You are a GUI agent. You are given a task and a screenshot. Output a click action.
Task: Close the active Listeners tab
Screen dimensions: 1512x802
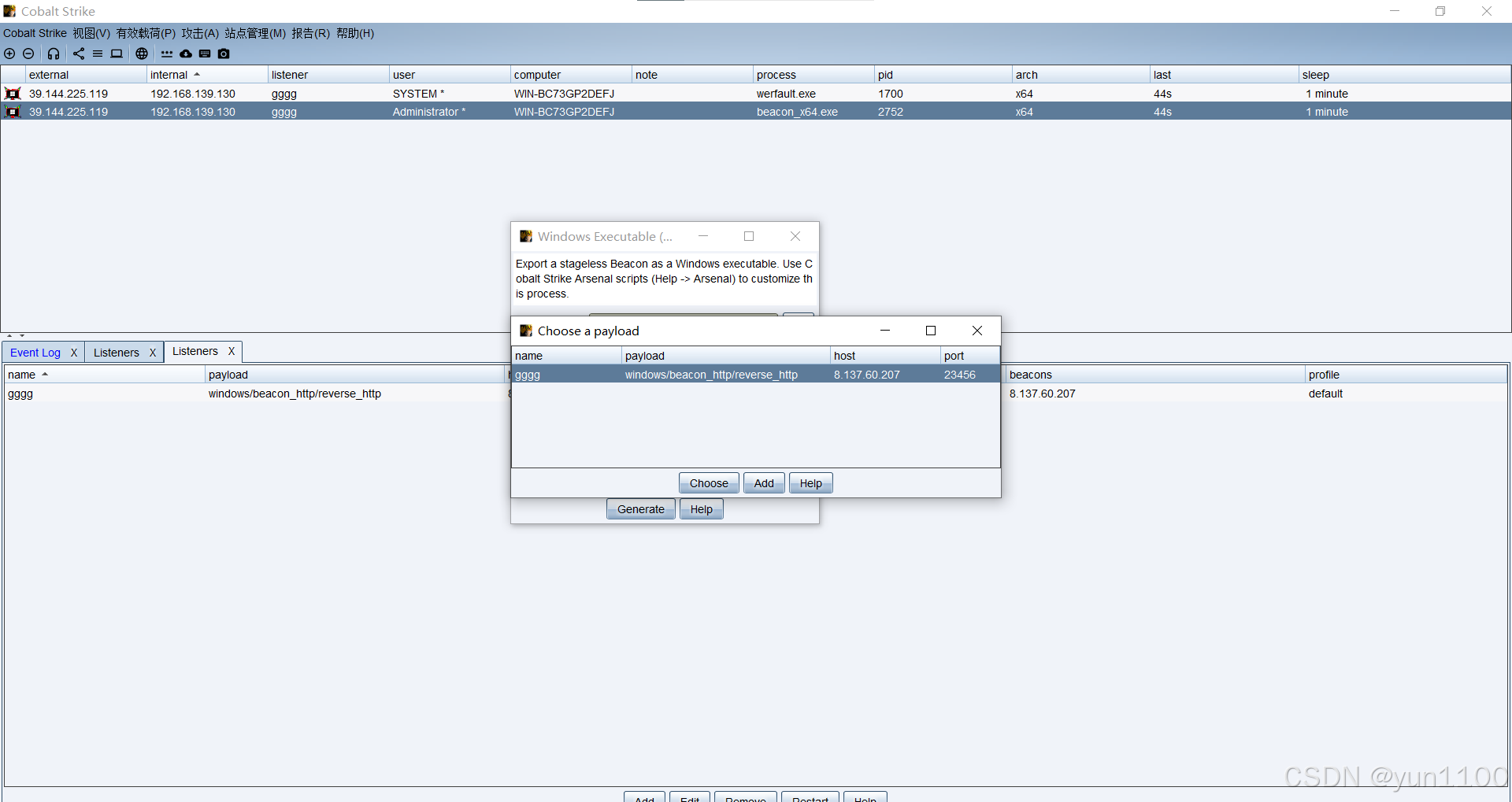[x=232, y=351]
